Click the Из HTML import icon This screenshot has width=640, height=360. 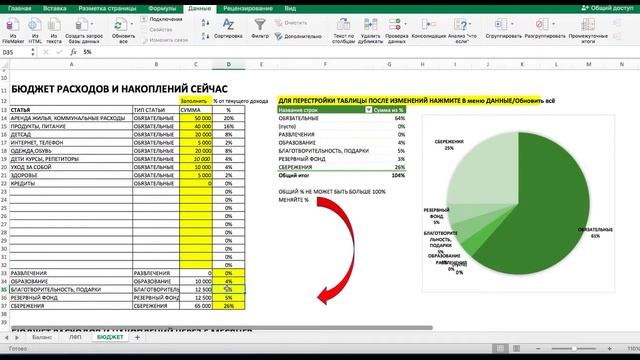[34, 25]
